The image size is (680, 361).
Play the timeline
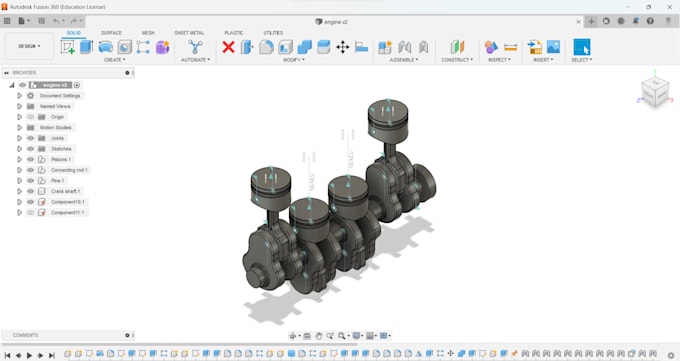click(x=29, y=355)
